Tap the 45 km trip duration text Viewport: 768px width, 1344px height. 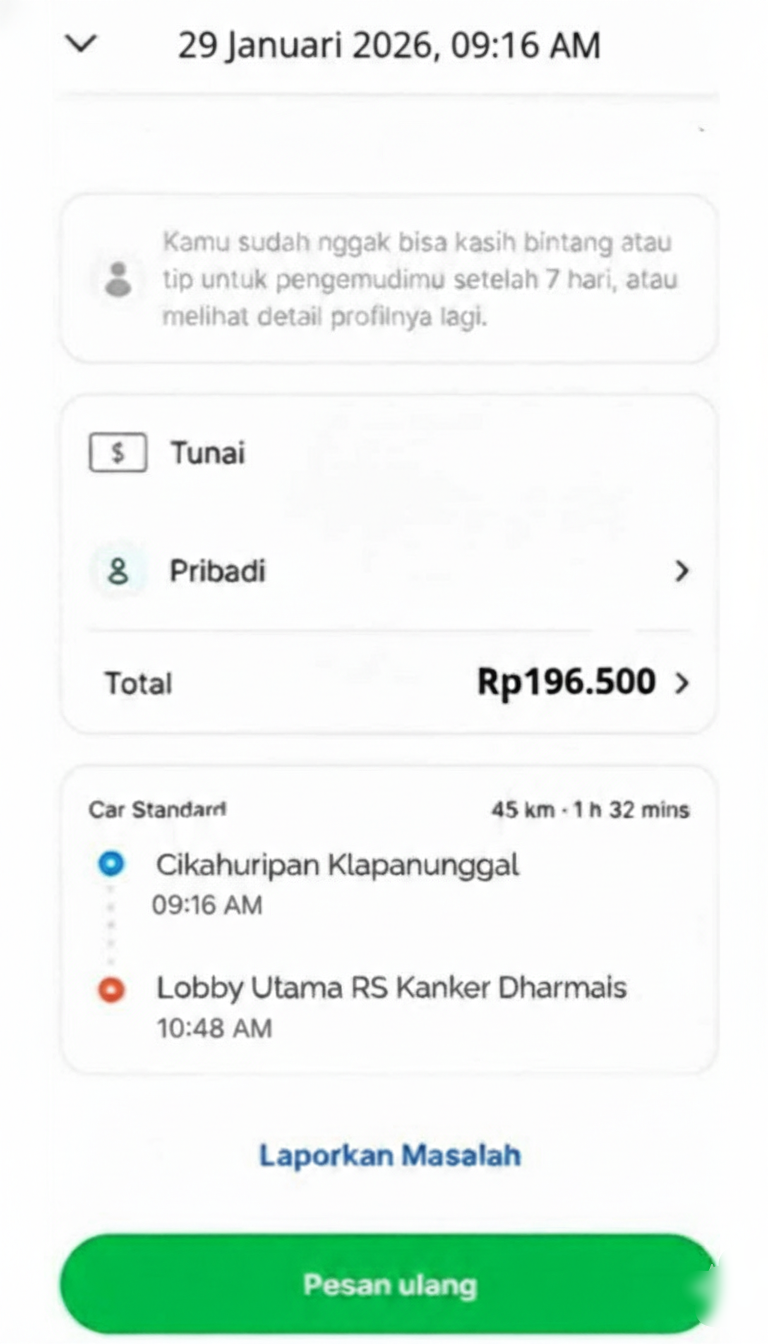tap(590, 810)
